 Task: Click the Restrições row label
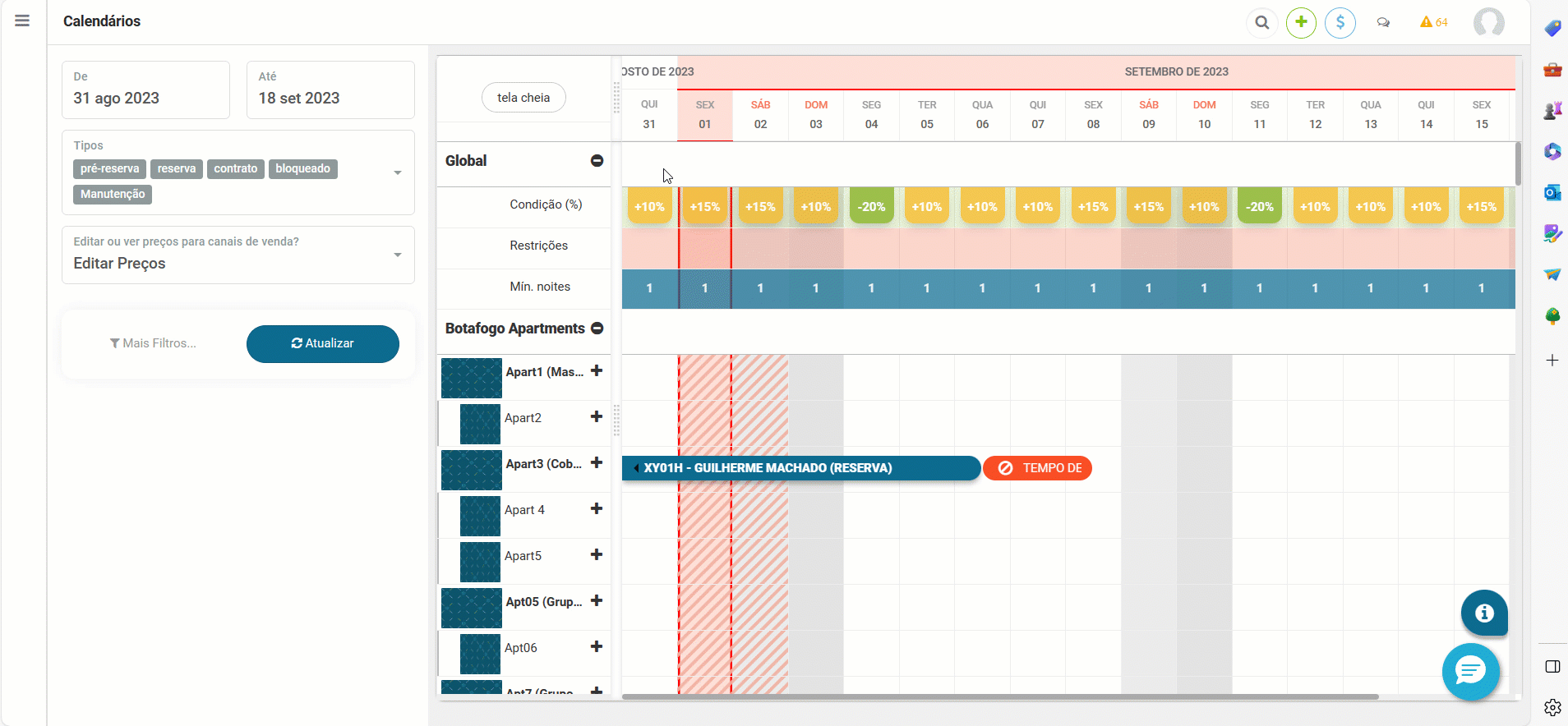tap(538, 246)
